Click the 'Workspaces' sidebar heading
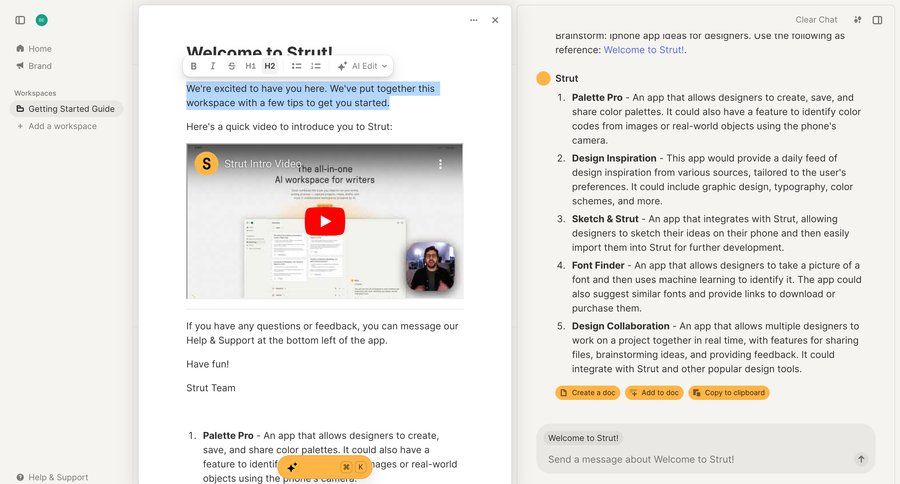 click(35, 93)
